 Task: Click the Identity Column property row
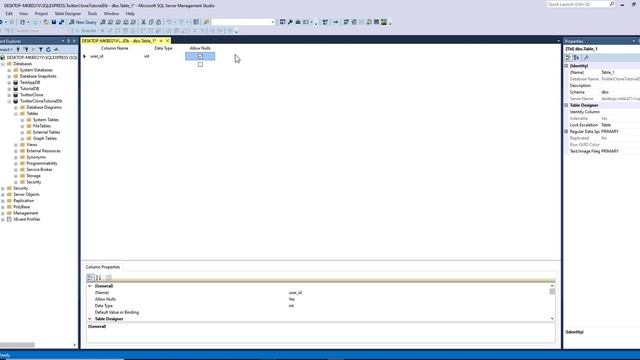coord(602,112)
